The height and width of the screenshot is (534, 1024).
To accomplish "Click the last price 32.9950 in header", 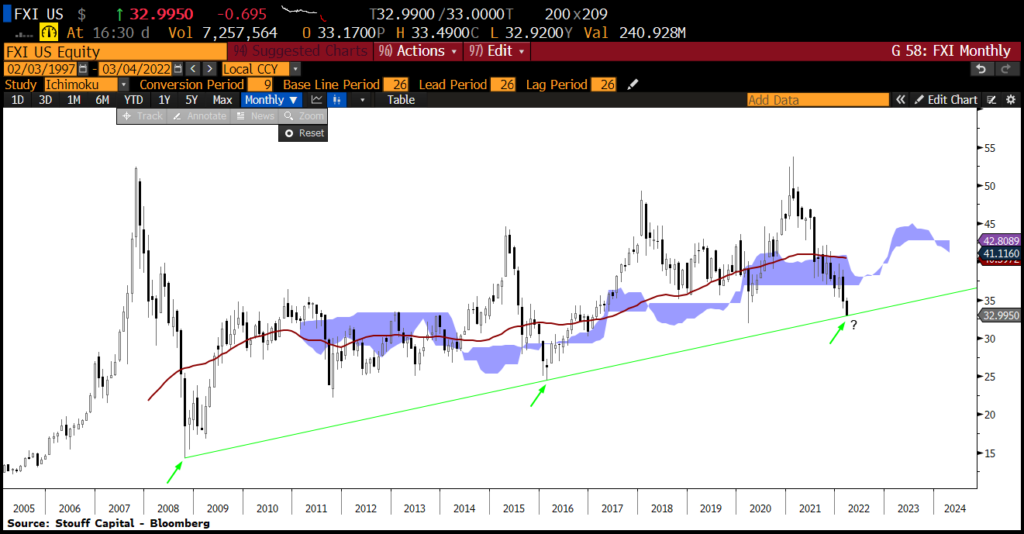I will coord(161,14).
